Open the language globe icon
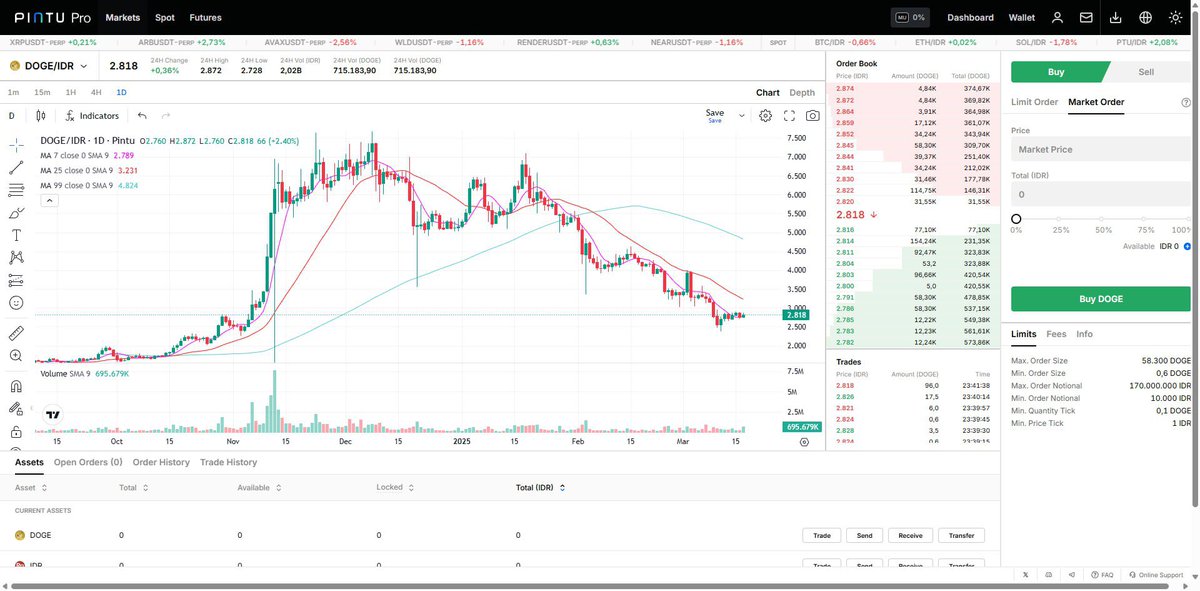 tap(1145, 17)
